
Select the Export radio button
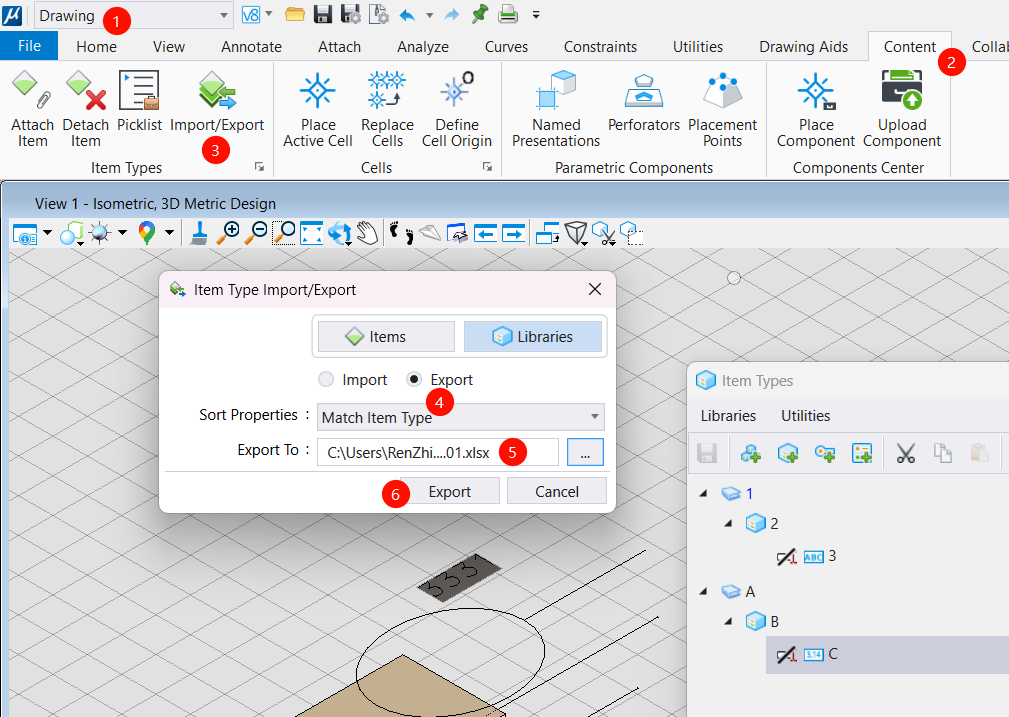pos(416,380)
